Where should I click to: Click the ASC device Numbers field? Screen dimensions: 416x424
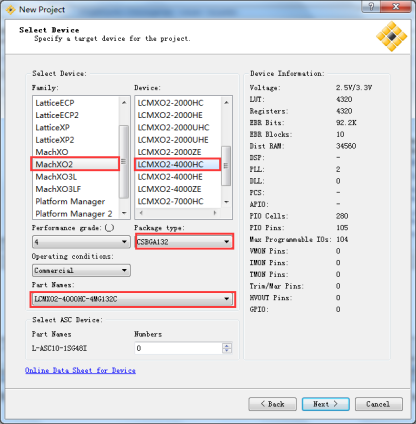179,348
